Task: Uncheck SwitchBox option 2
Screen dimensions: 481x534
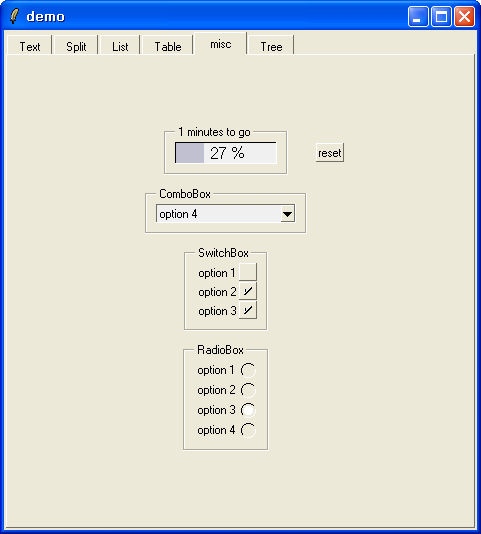Action: coord(248,291)
